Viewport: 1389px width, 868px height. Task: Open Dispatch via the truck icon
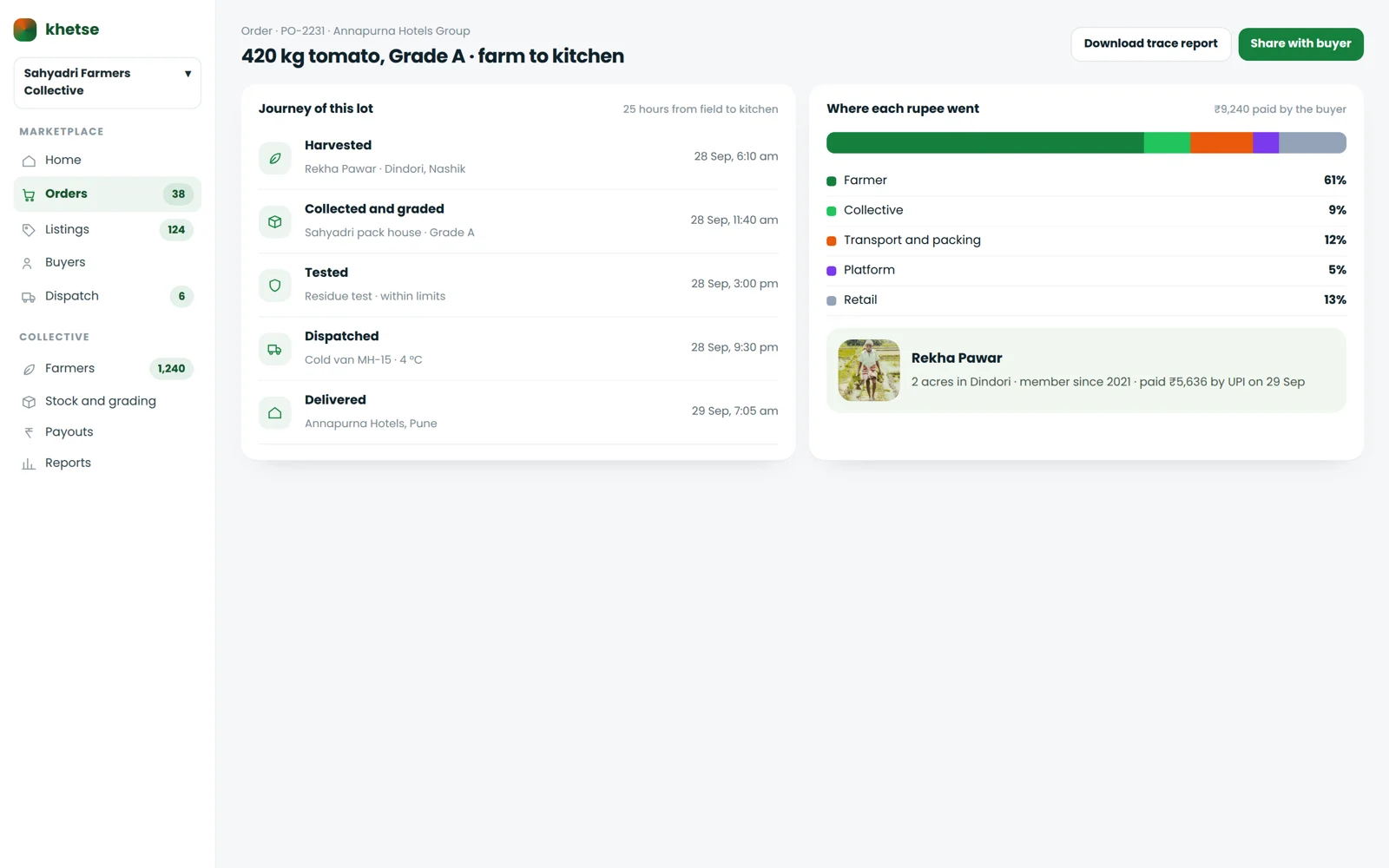click(29, 297)
